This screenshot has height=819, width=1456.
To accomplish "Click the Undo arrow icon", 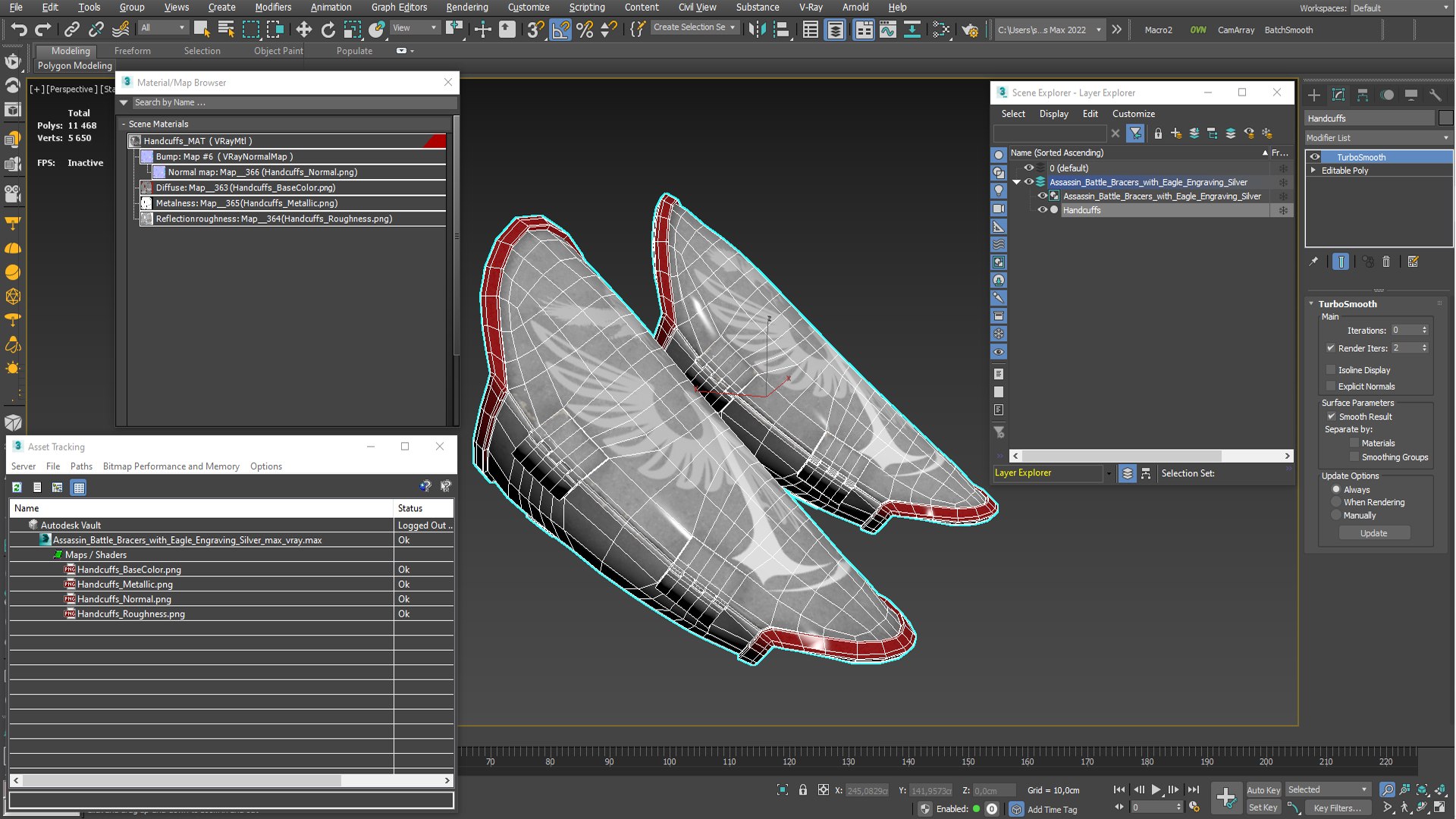I will click(19, 30).
